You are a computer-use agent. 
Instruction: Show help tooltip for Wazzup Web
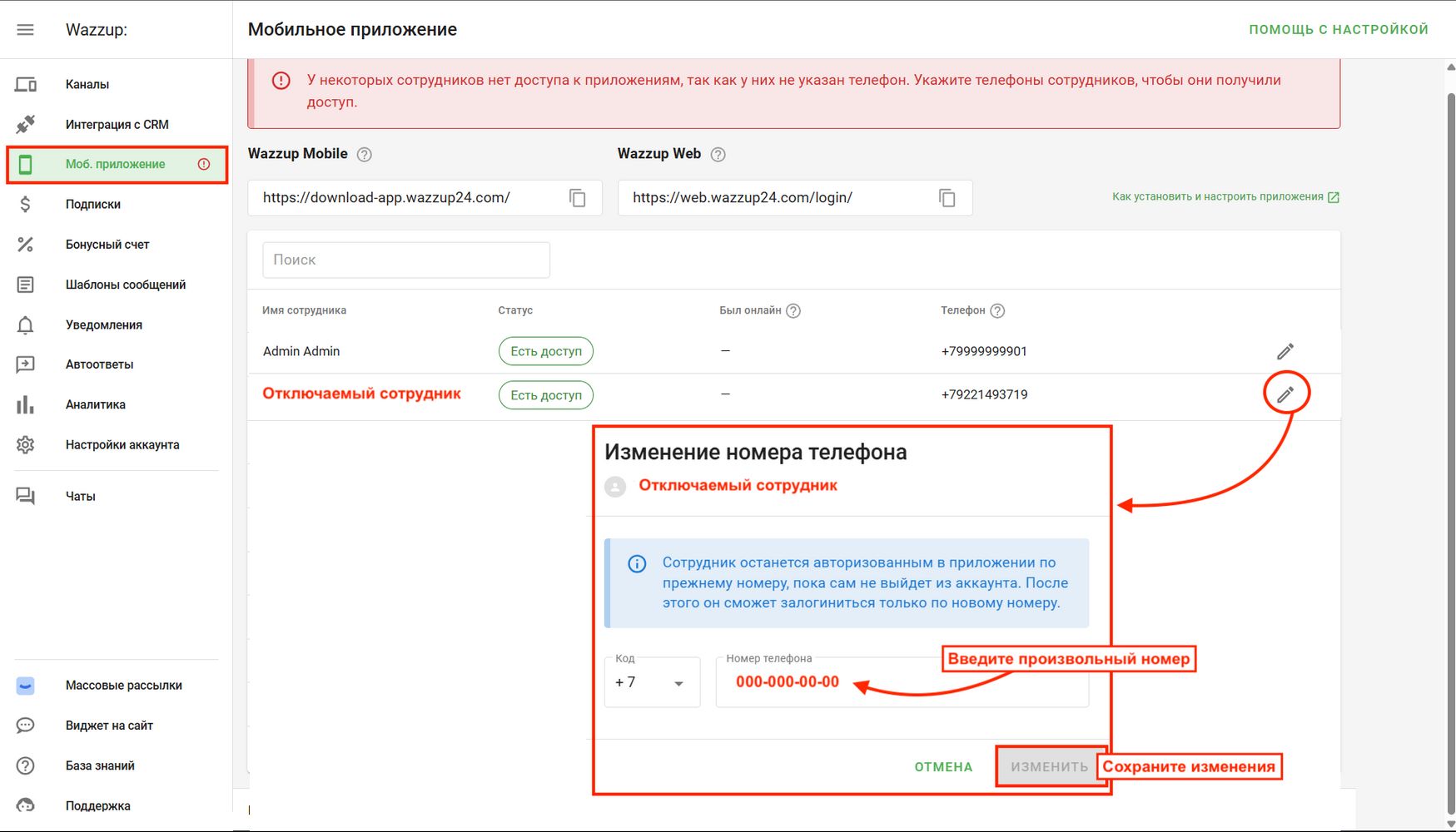pyautogui.click(x=718, y=154)
